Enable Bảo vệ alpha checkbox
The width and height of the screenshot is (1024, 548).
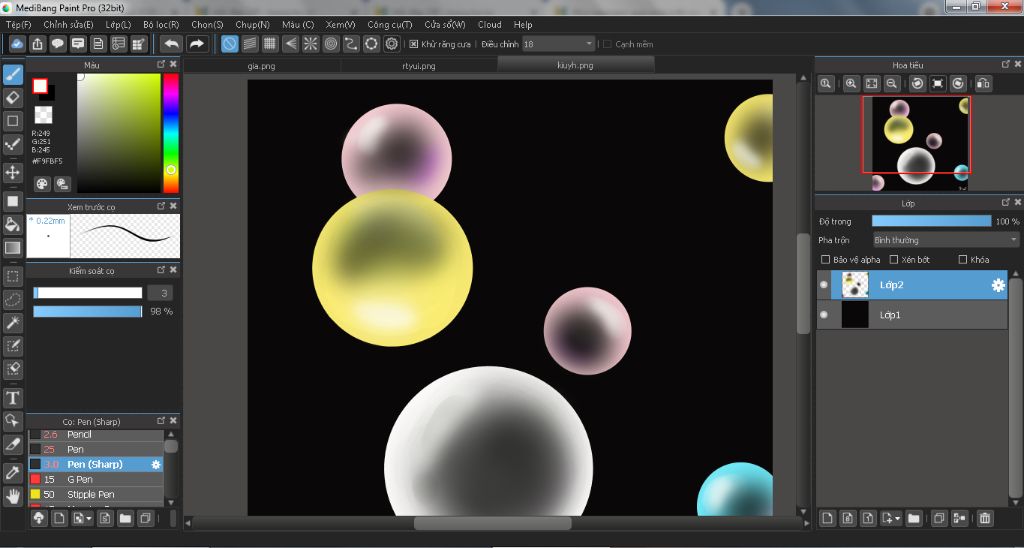point(825,259)
